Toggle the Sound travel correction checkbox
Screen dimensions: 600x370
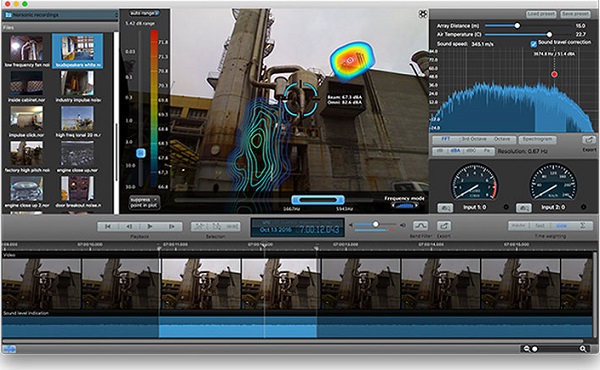(x=533, y=44)
